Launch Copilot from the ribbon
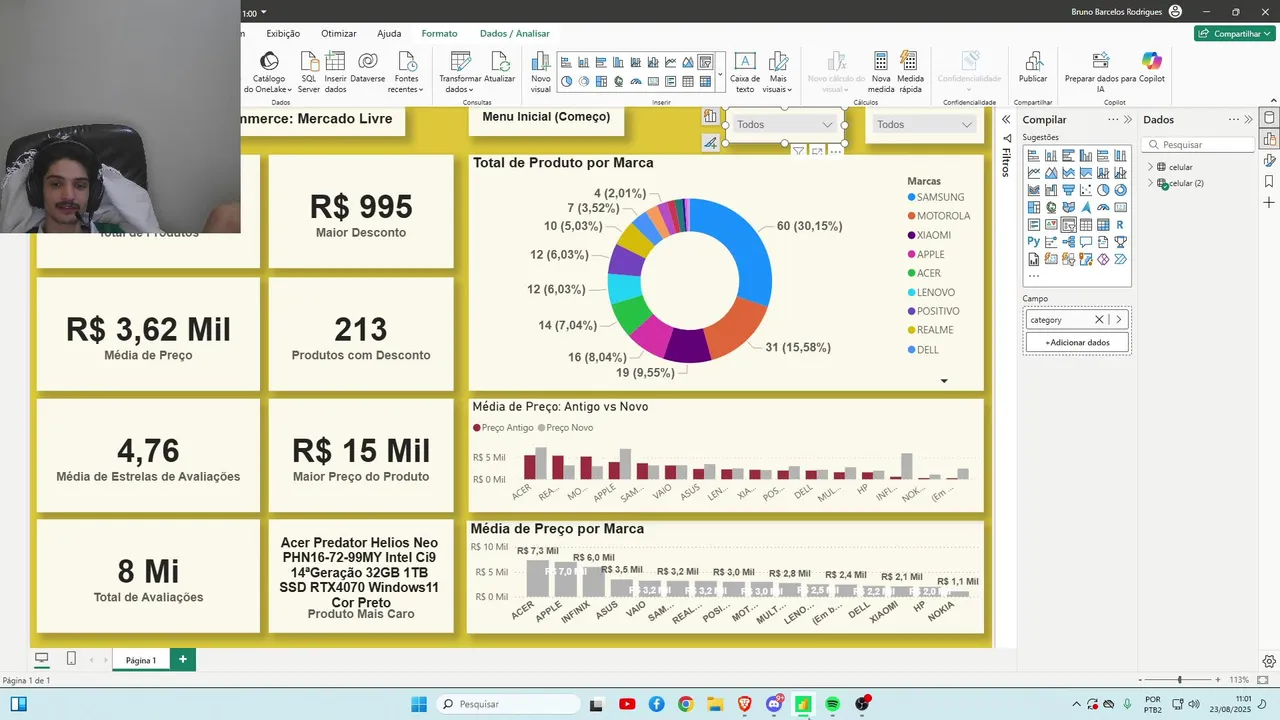 (1152, 68)
